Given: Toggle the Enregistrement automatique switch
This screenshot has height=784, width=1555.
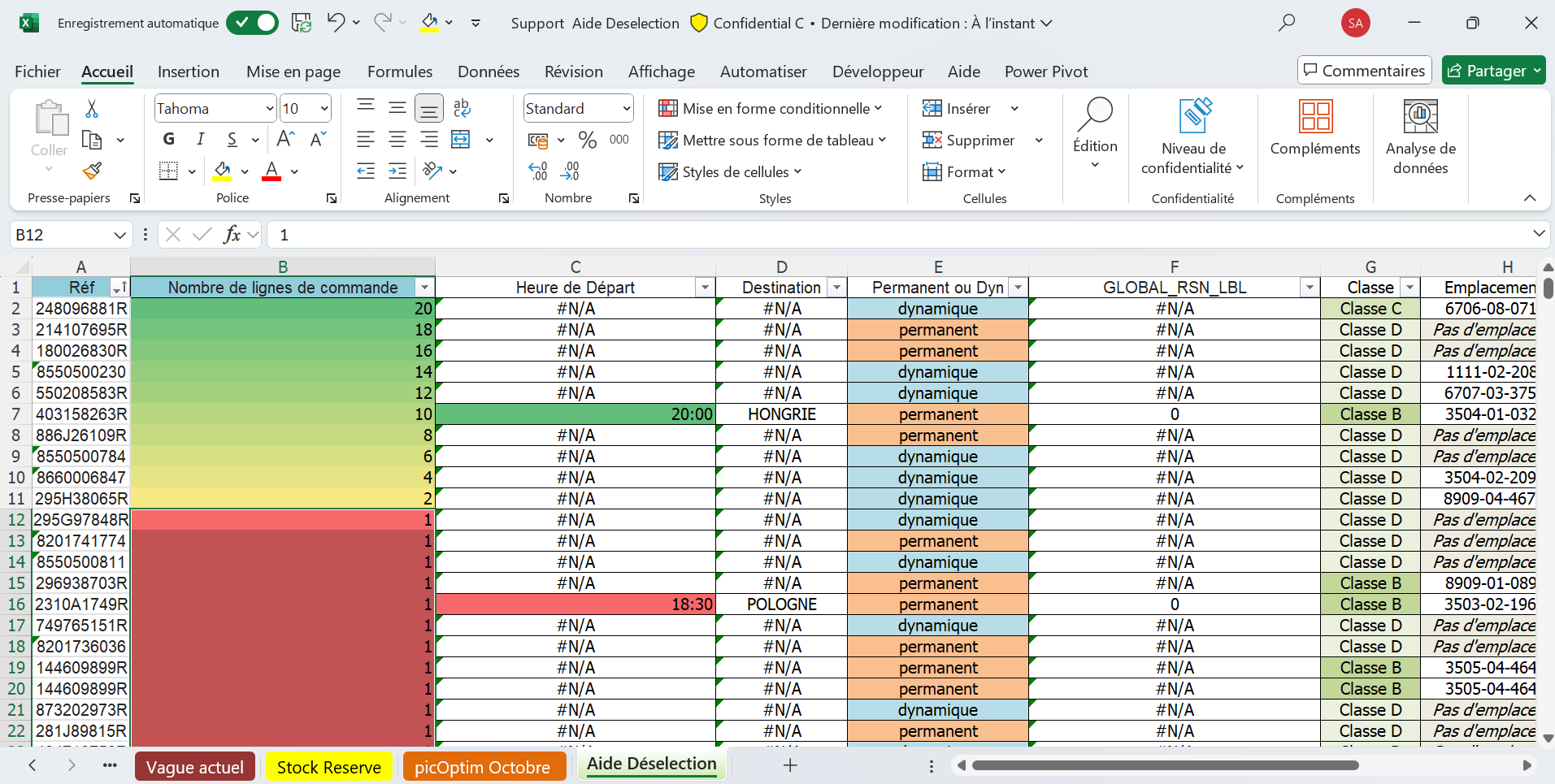Looking at the screenshot, I should click(252, 23).
